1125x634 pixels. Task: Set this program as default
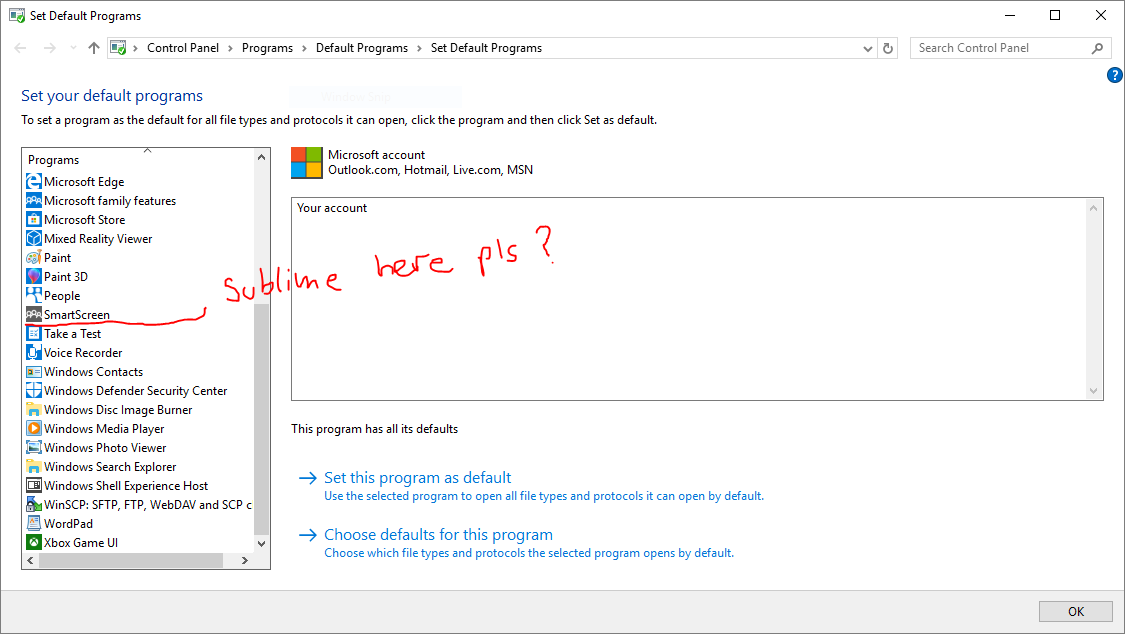pos(418,478)
